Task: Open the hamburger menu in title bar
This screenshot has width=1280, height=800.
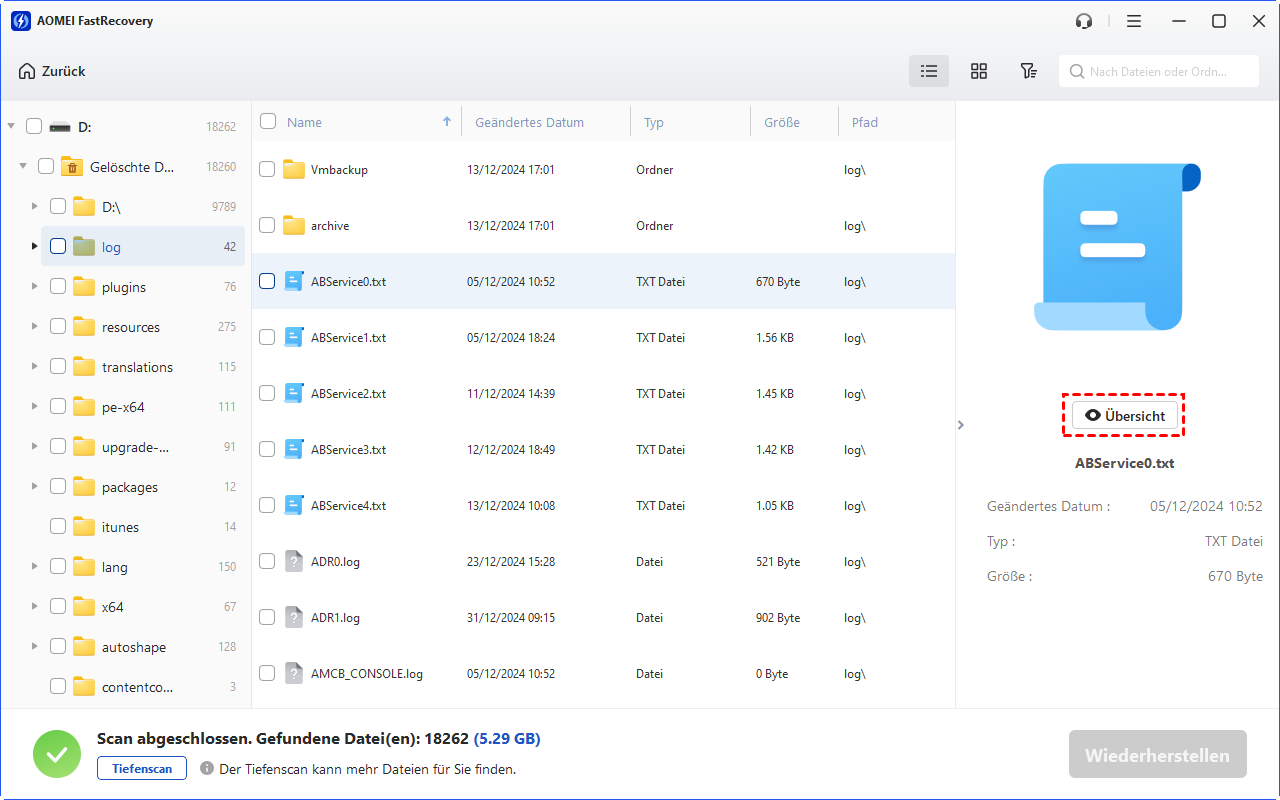Action: [x=1133, y=21]
